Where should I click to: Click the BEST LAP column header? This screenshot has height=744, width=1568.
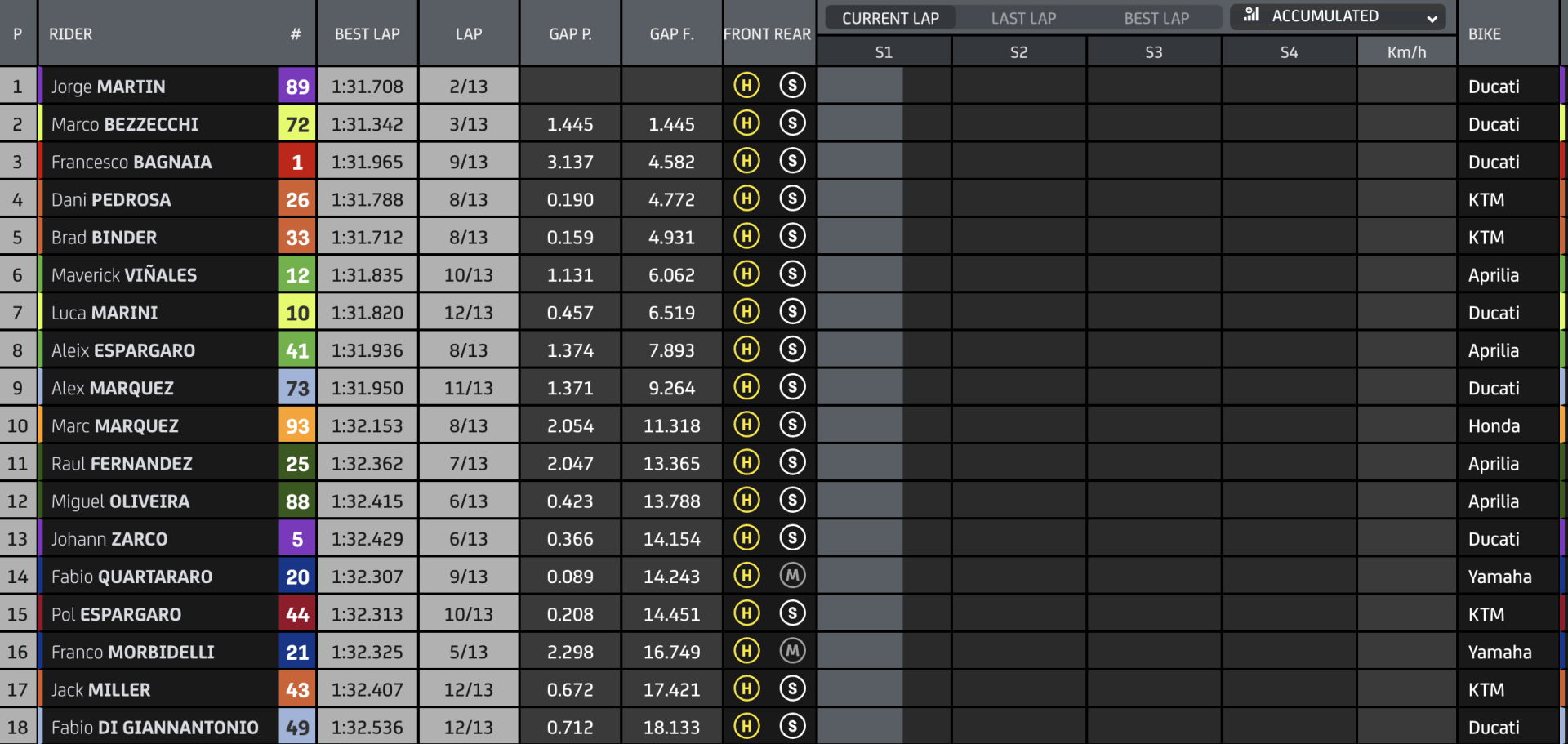(367, 34)
